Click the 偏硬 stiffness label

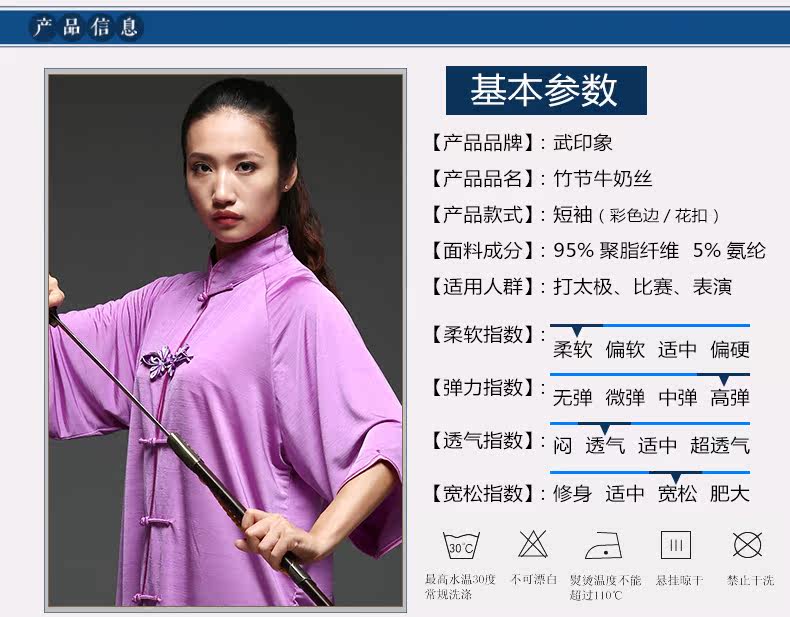730,349
